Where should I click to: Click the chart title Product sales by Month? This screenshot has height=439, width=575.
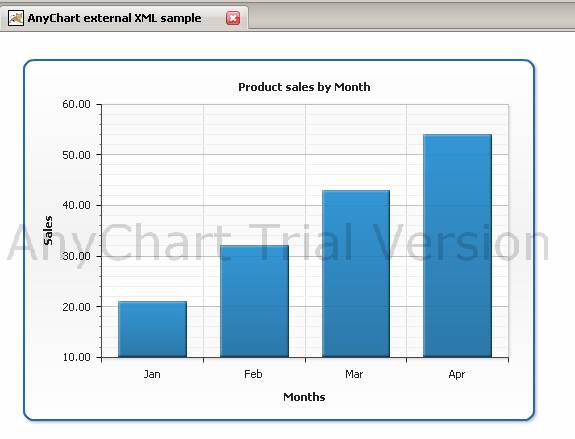(x=304, y=87)
